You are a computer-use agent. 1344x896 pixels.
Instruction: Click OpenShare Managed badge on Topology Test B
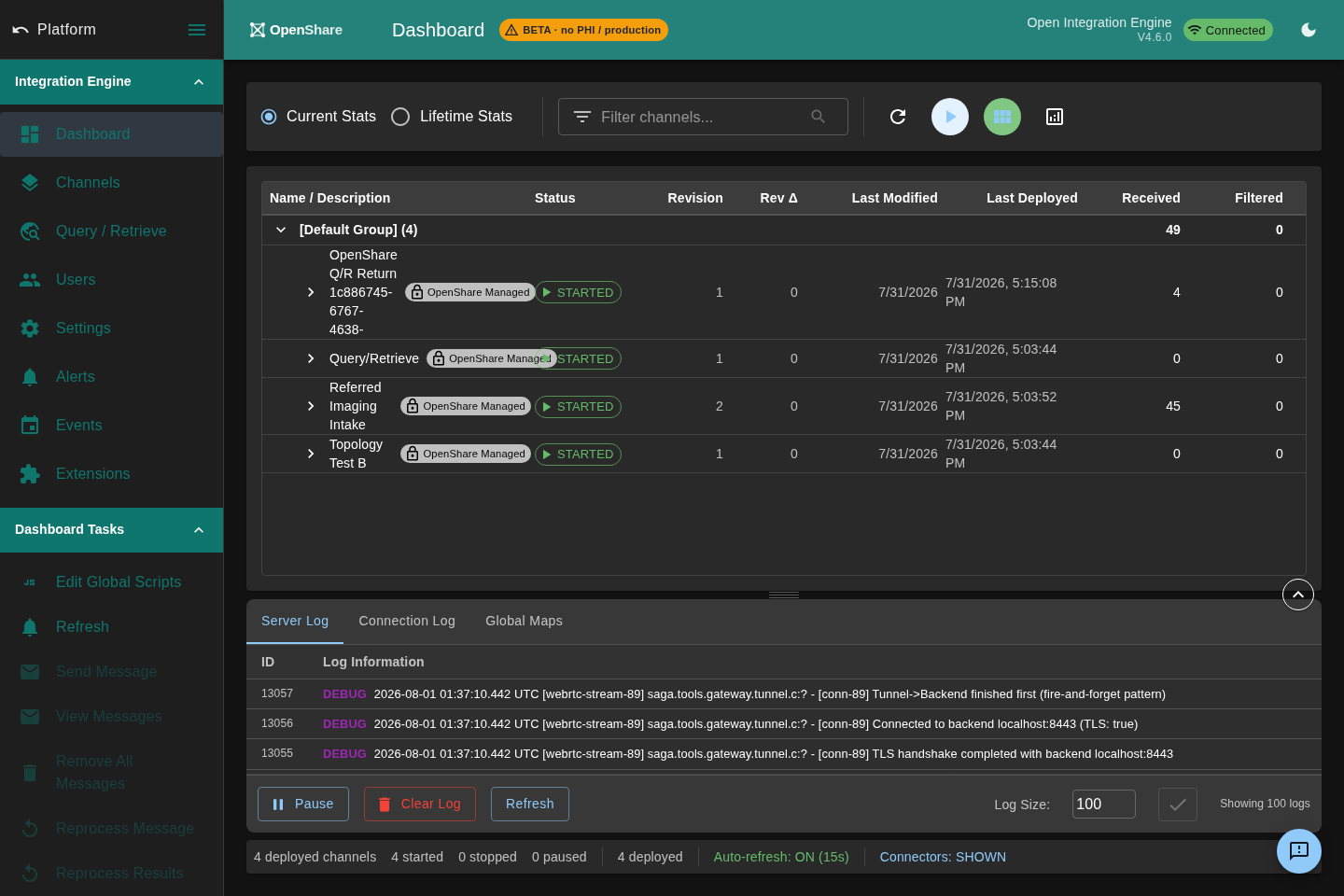click(x=466, y=454)
